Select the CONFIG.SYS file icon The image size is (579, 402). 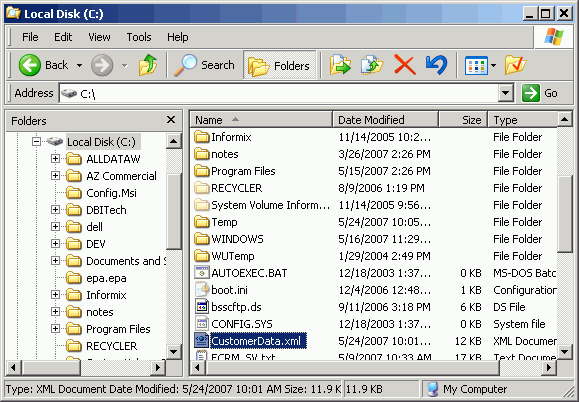202,324
